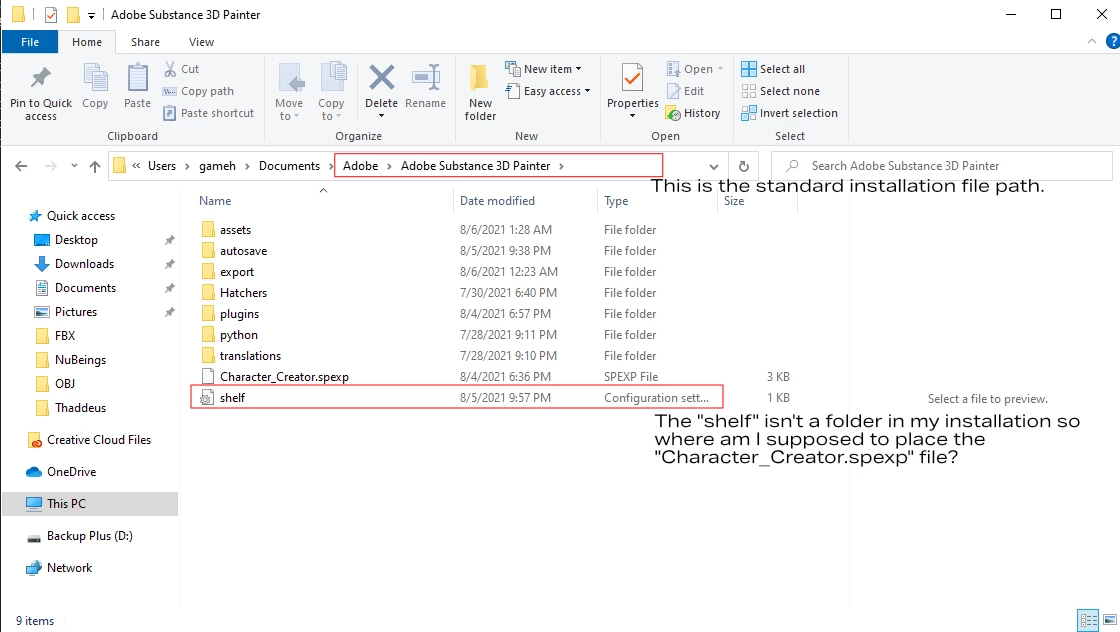Open Backup Plus (D:) drive
This screenshot has height=632, width=1120.
coord(89,536)
